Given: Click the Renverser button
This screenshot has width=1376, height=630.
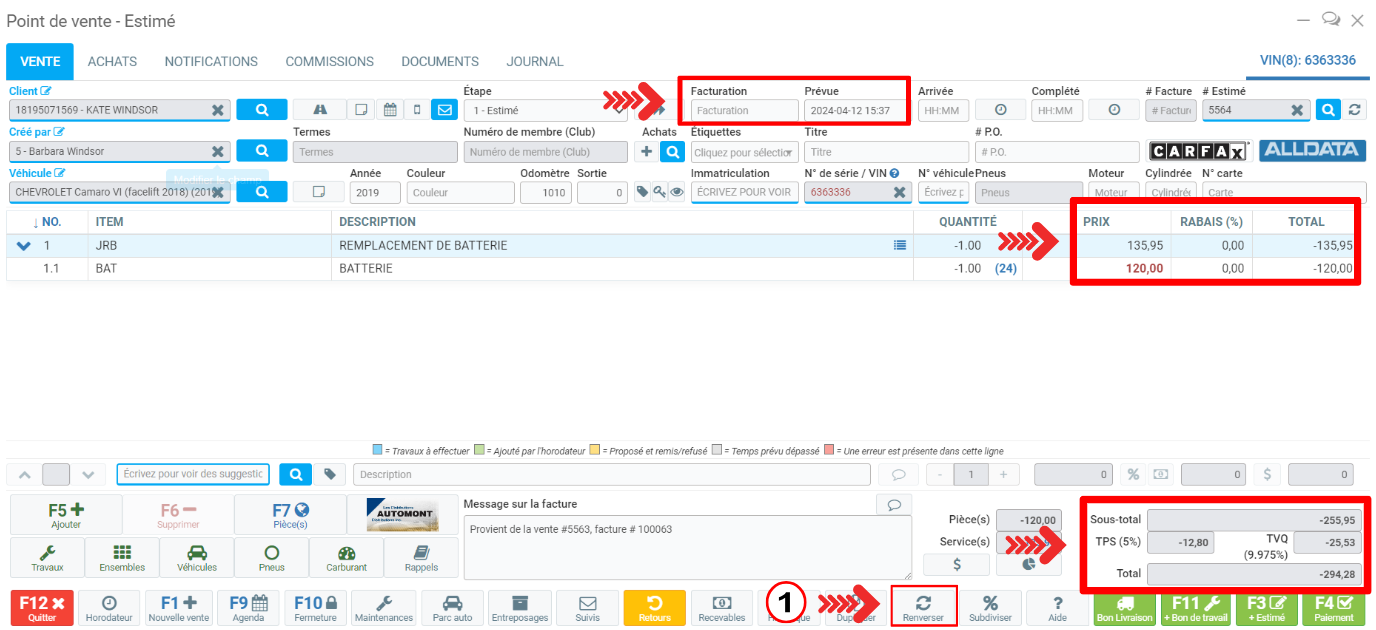Looking at the screenshot, I should 923,607.
